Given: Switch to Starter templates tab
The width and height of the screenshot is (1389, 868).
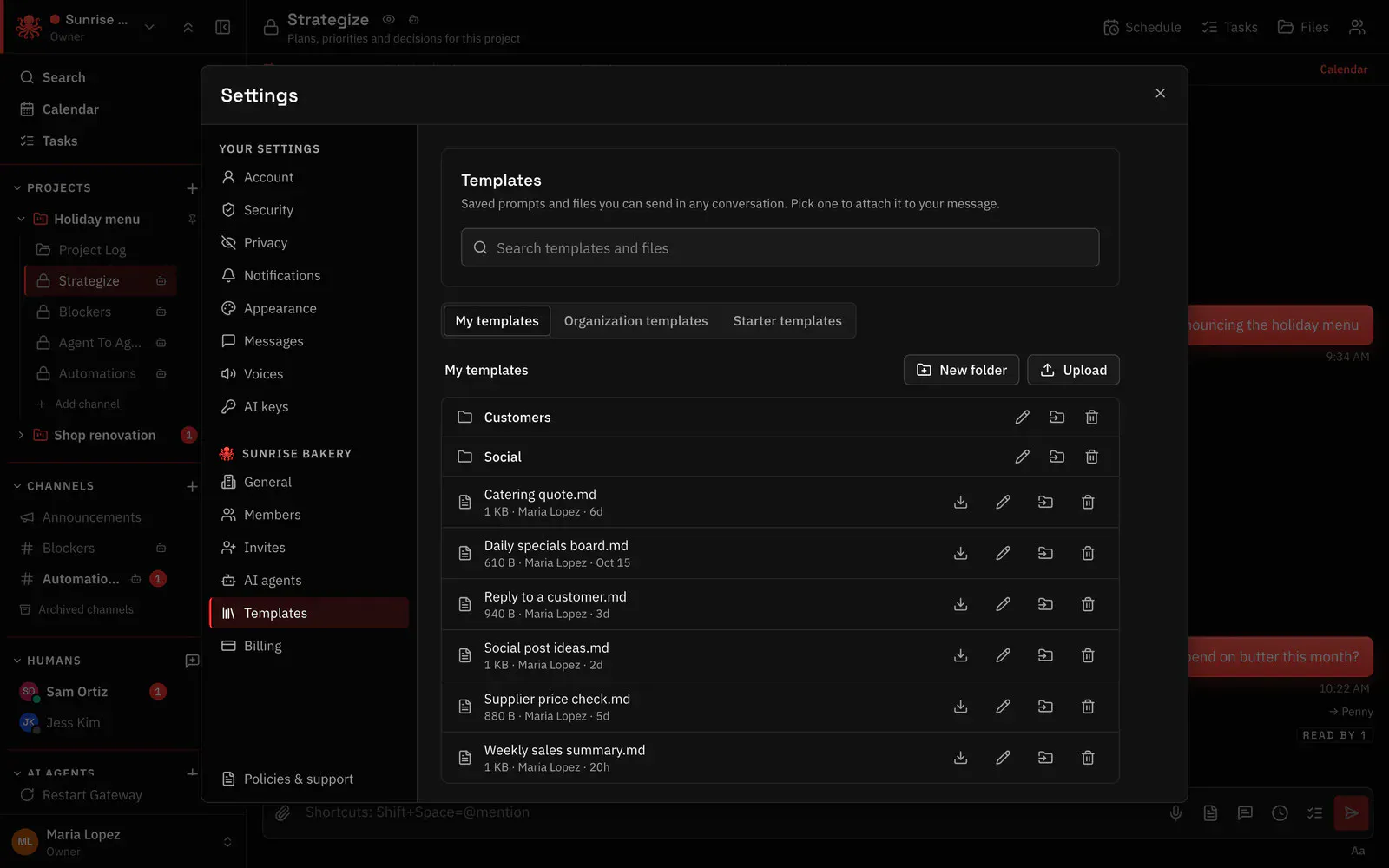Looking at the screenshot, I should click(787, 321).
